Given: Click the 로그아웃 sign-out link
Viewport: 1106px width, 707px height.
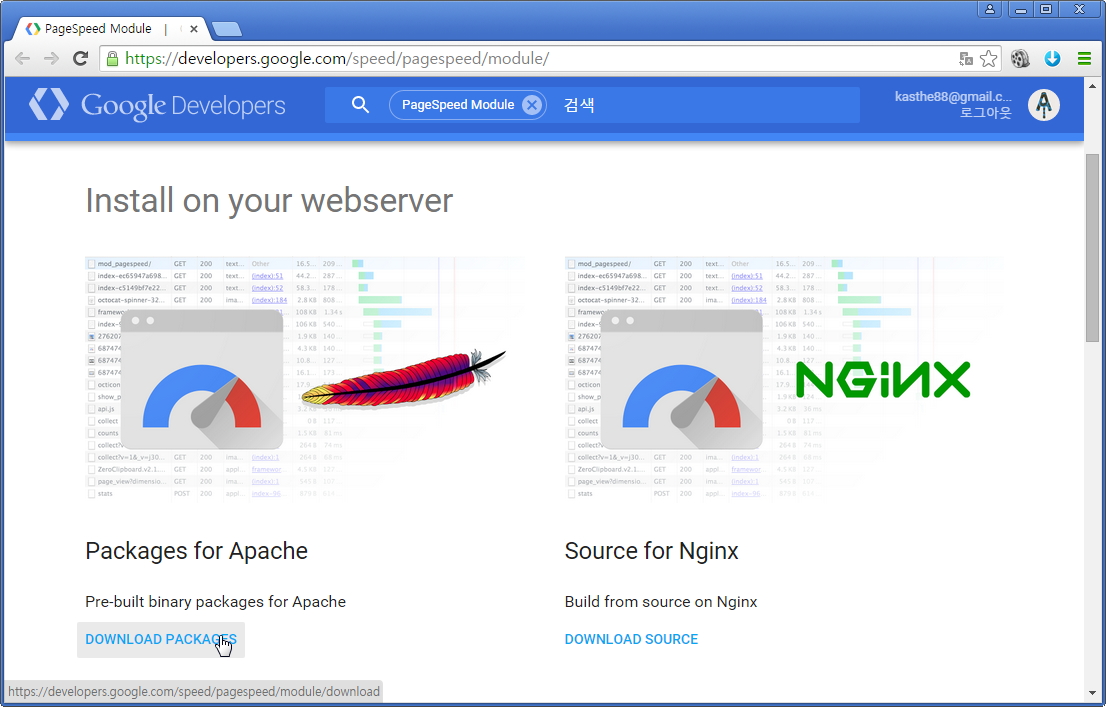Looking at the screenshot, I should (x=985, y=113).
